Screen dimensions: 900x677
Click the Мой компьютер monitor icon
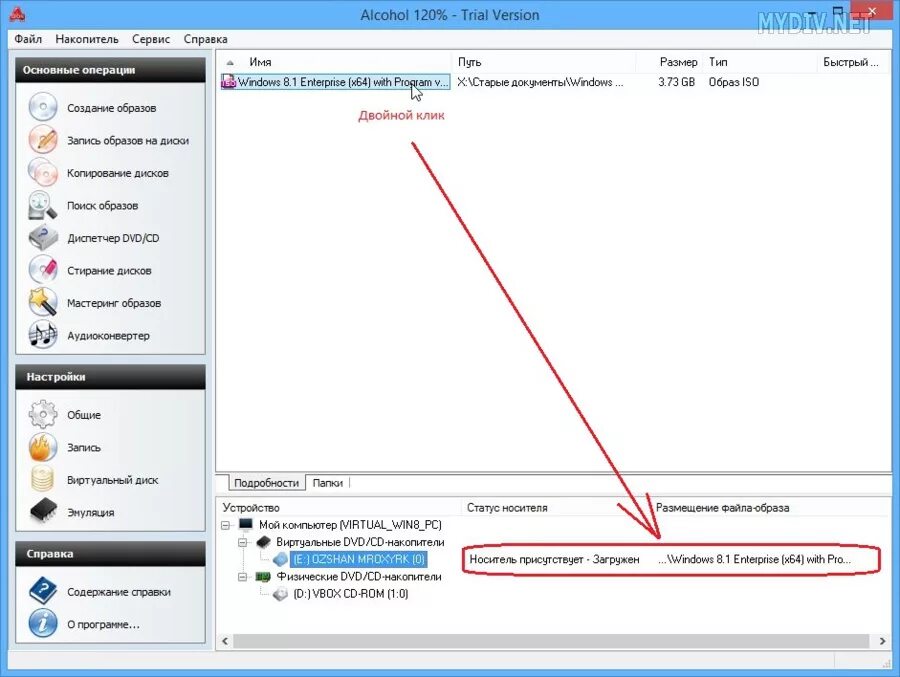[246, 524]
